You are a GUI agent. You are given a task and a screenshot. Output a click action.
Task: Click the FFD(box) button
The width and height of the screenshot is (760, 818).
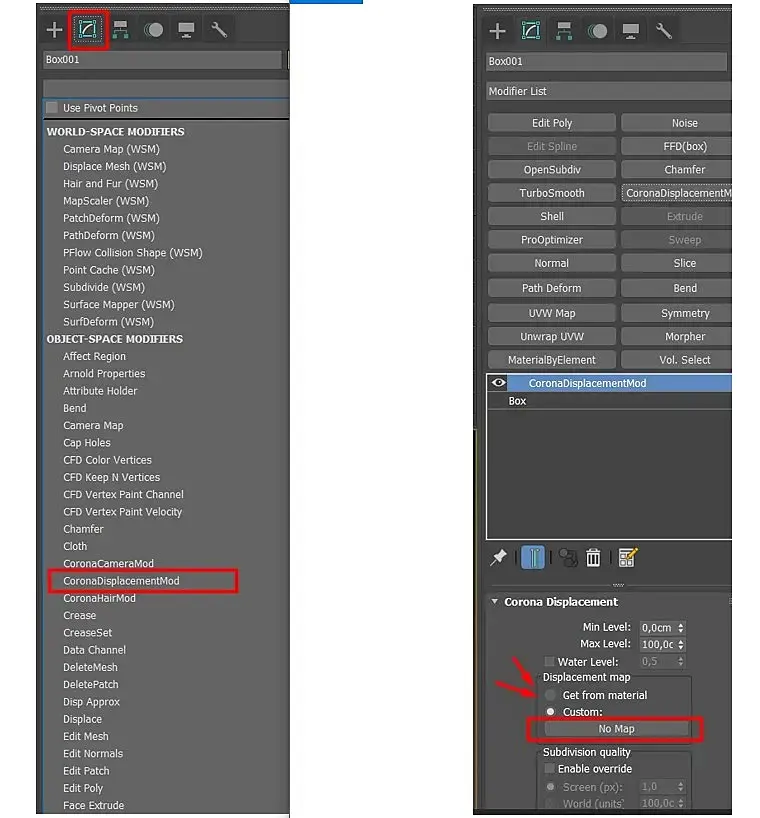677,147
